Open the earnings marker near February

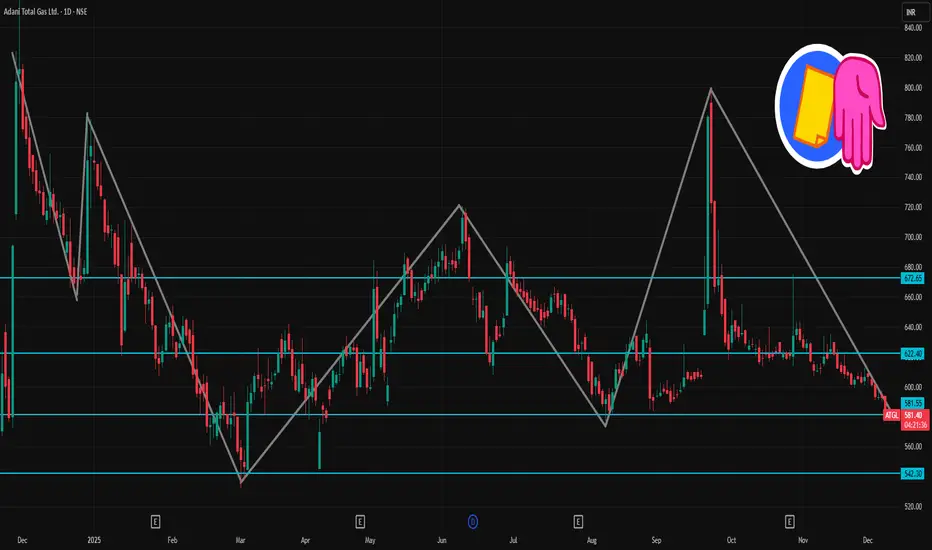pos(155,522)
